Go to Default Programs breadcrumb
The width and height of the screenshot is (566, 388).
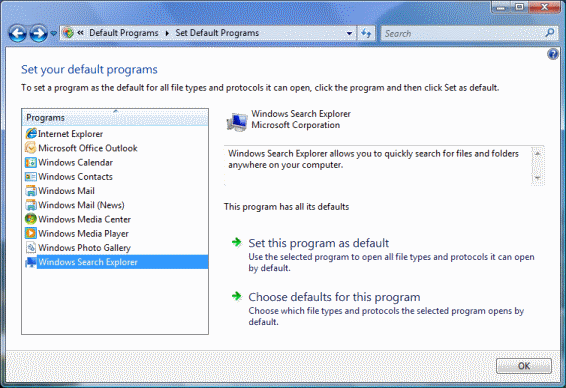click(x=123, y=33)
